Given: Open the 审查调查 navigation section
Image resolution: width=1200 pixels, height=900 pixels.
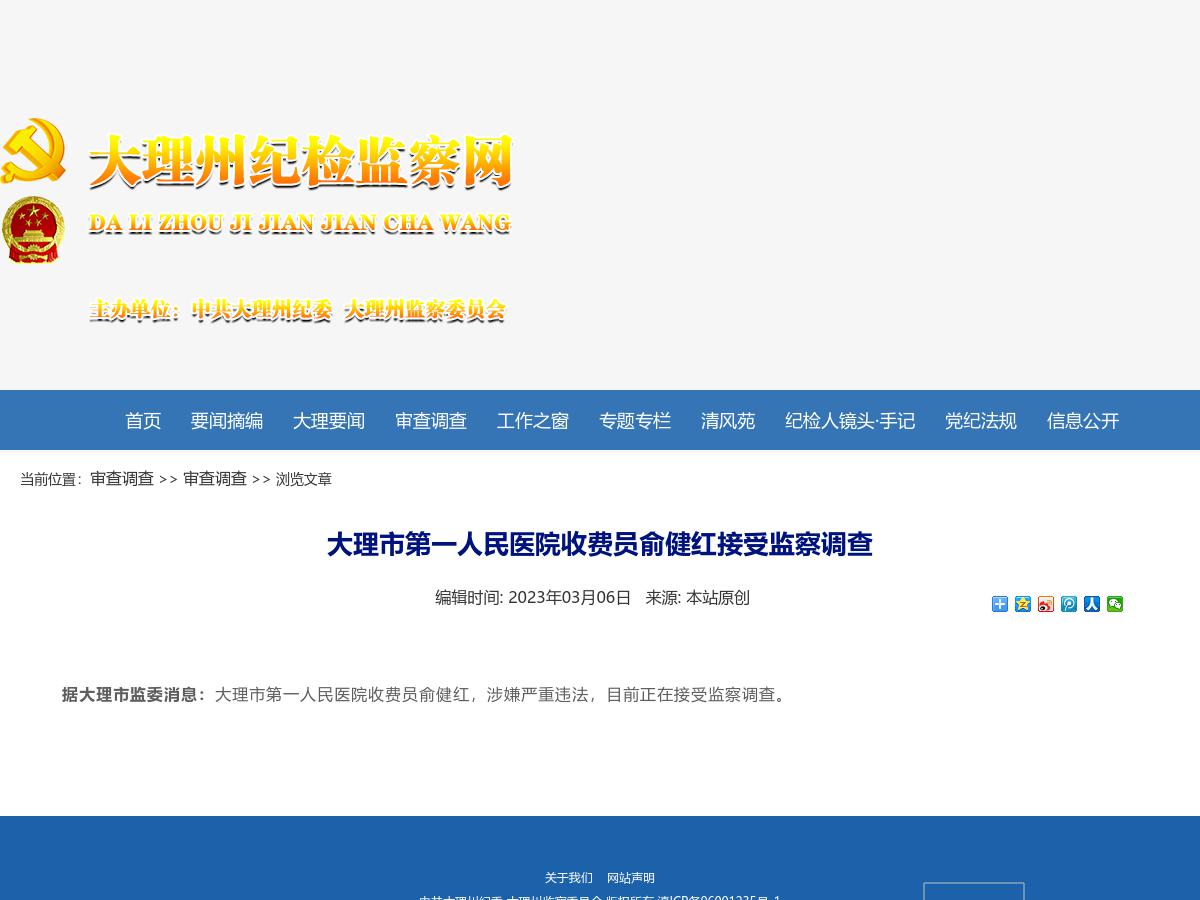Looking at the screenshot, I should coord(430,420).
